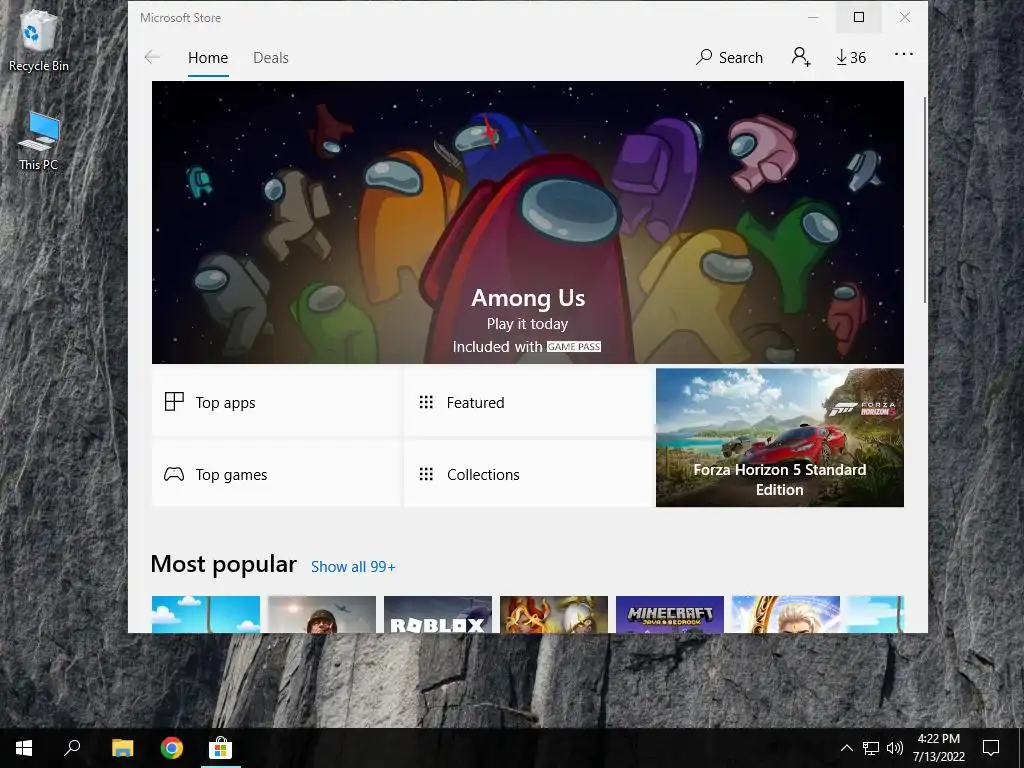This screenshot has height=768, width=1024.
Task: Open the cartoon heroes game thumbnail after Roblox
Action: (x=554, y=615)
